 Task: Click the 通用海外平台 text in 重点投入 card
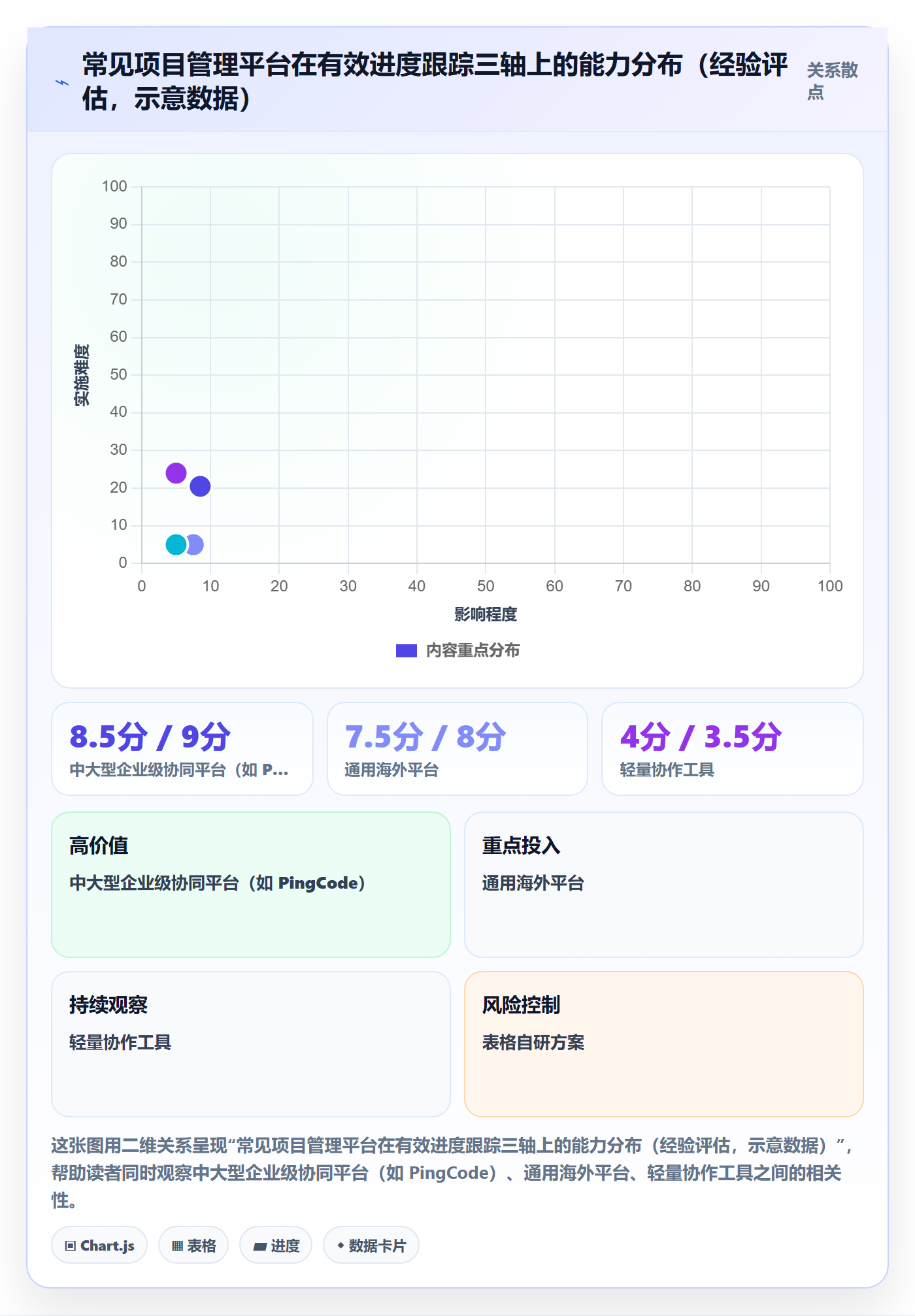tap(533, 883)
